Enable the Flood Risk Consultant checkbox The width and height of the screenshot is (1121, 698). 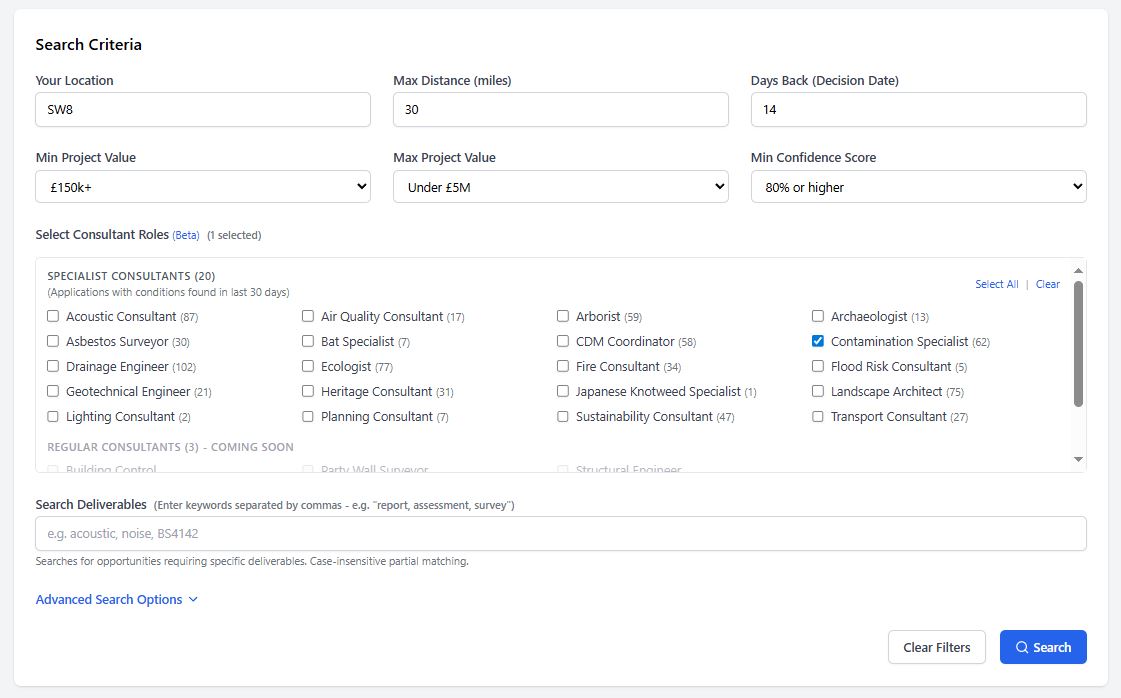tap(818, 366)
